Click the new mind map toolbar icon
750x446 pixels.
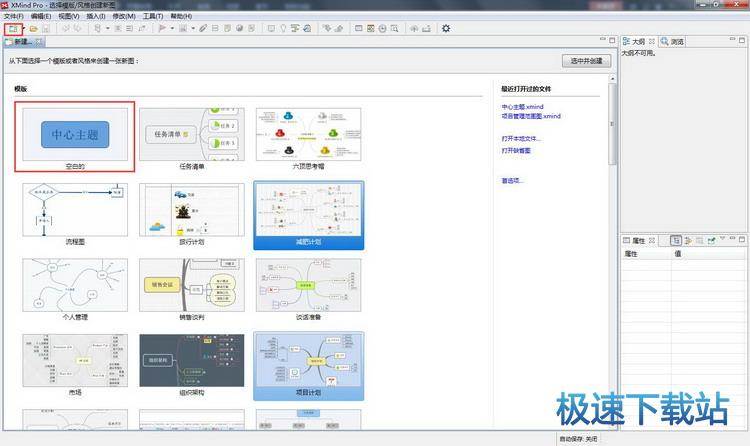12,28
